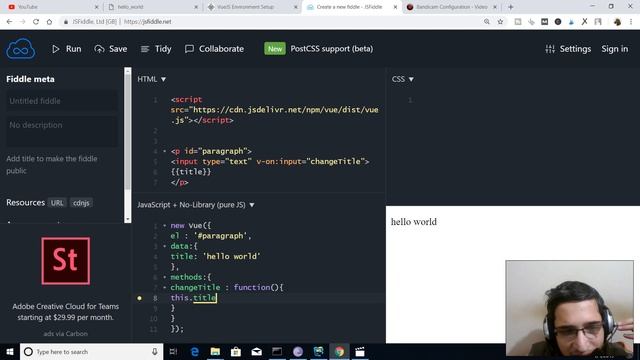Expand the HTML panel dropdown
Screen dimensions: 640x360
[151, 79]
